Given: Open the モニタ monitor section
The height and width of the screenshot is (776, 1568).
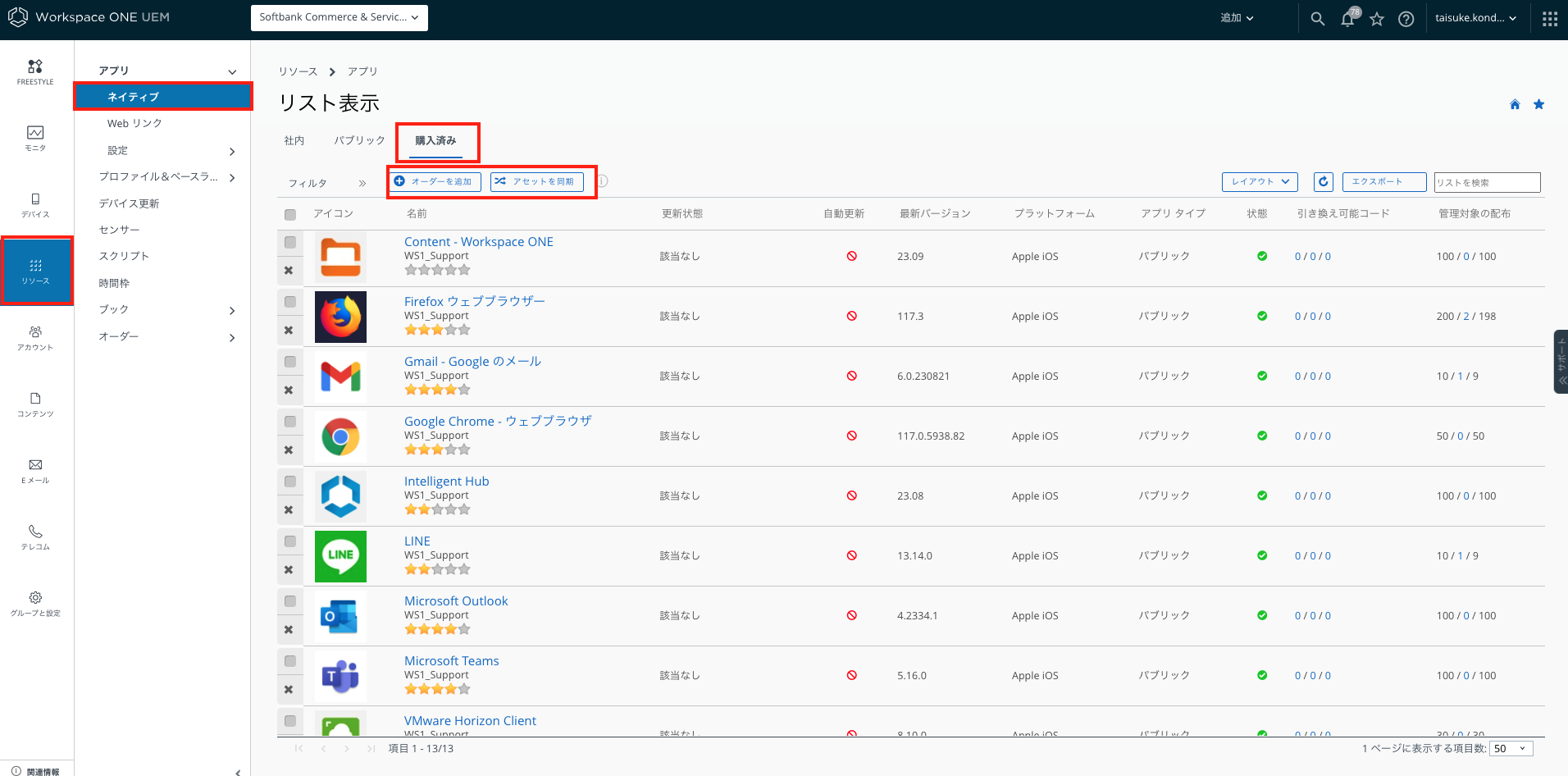Looking at the screenshot, I should click(x=35, y=139).
